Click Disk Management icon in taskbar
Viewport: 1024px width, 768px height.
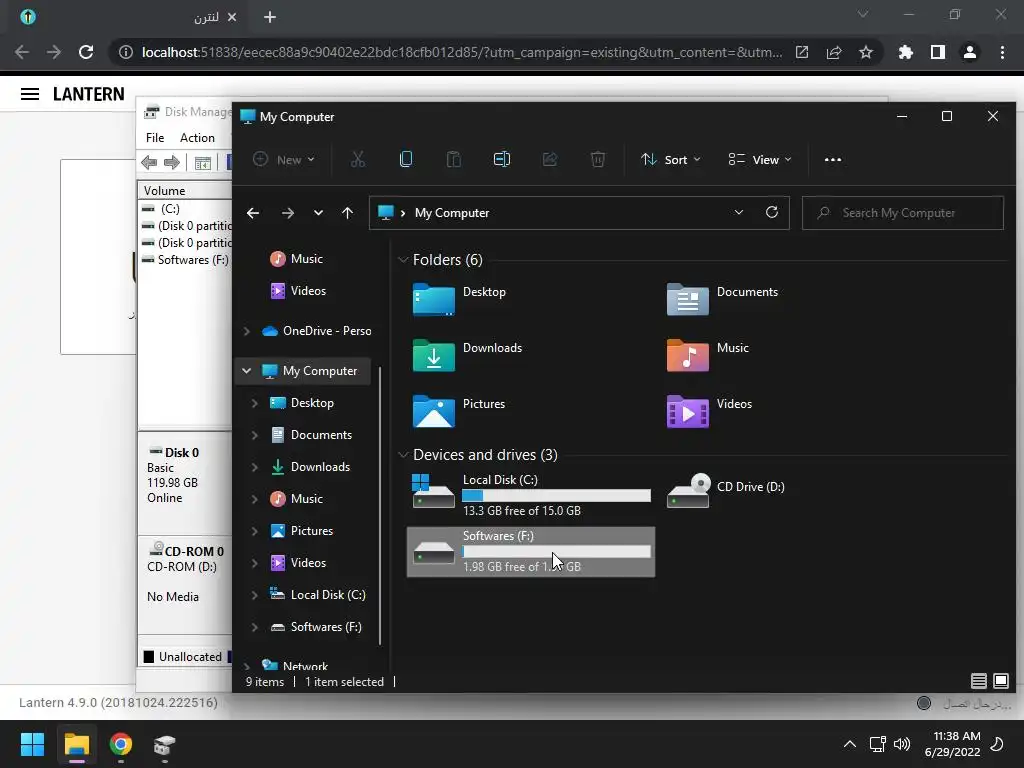[x=164, y=745]
